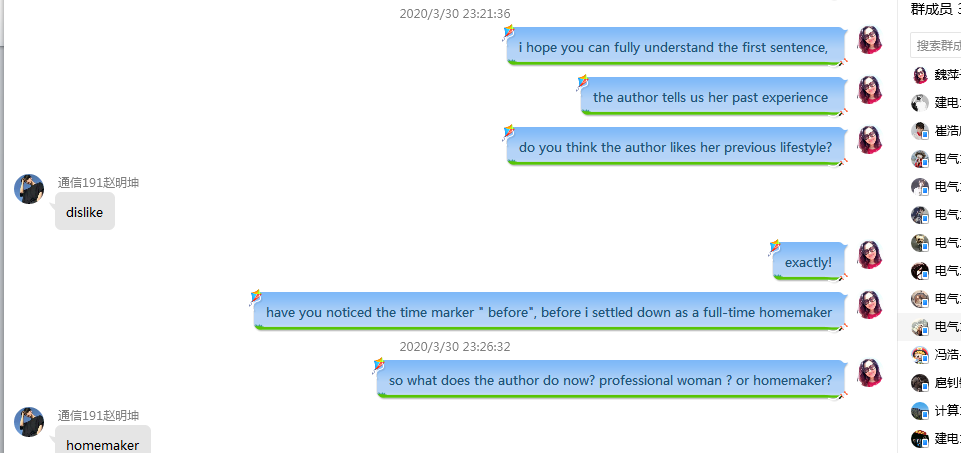The image size is (961, 453).
Task: Select the highlighted 电气 member row
Action: point(929,327)
